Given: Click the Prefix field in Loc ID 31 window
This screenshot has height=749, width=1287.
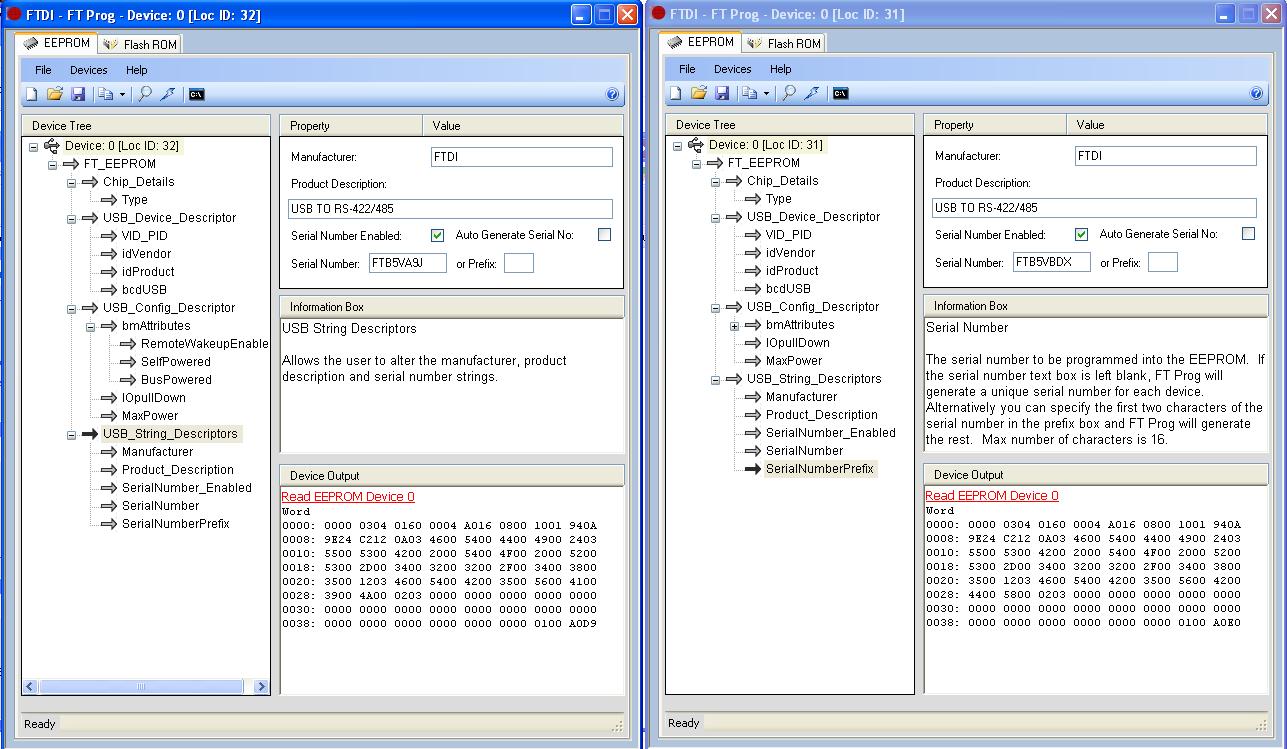Looking at the screenshot, I should coord(1163,263).
